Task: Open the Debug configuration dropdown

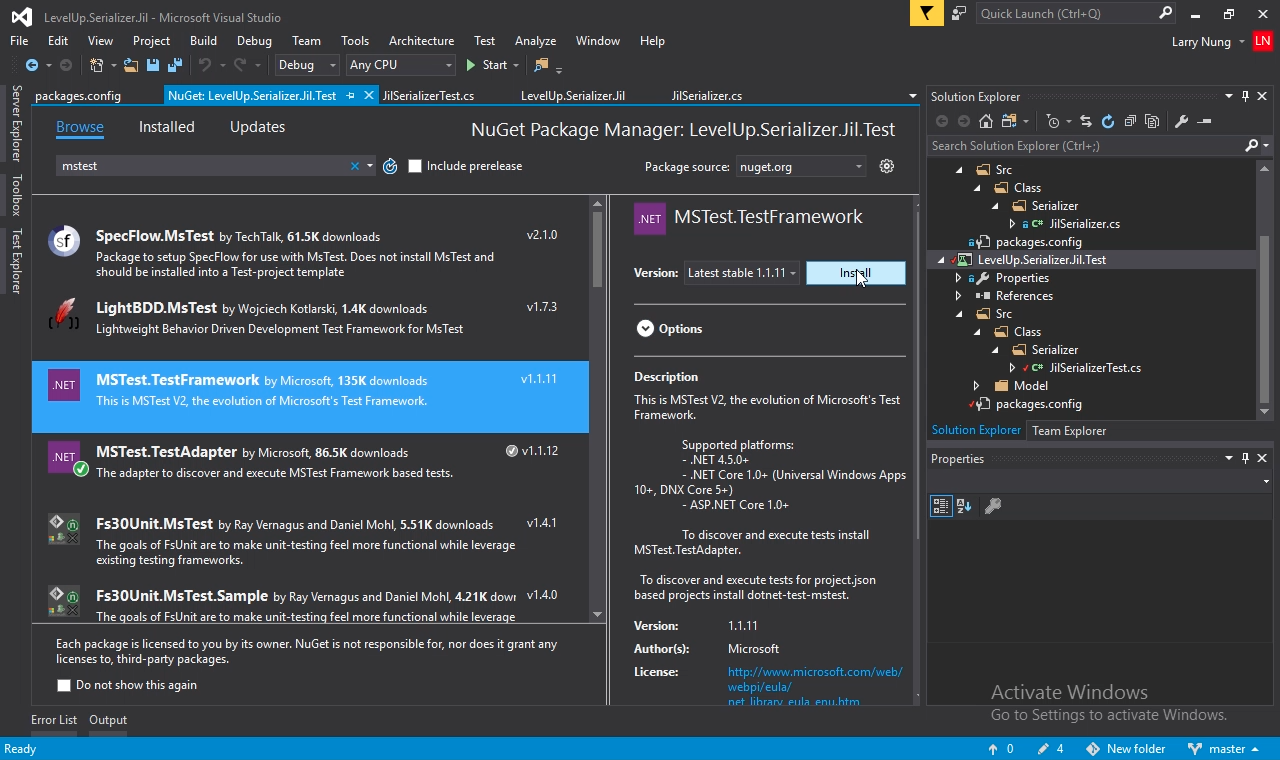Action: click(x=307, y=65)
